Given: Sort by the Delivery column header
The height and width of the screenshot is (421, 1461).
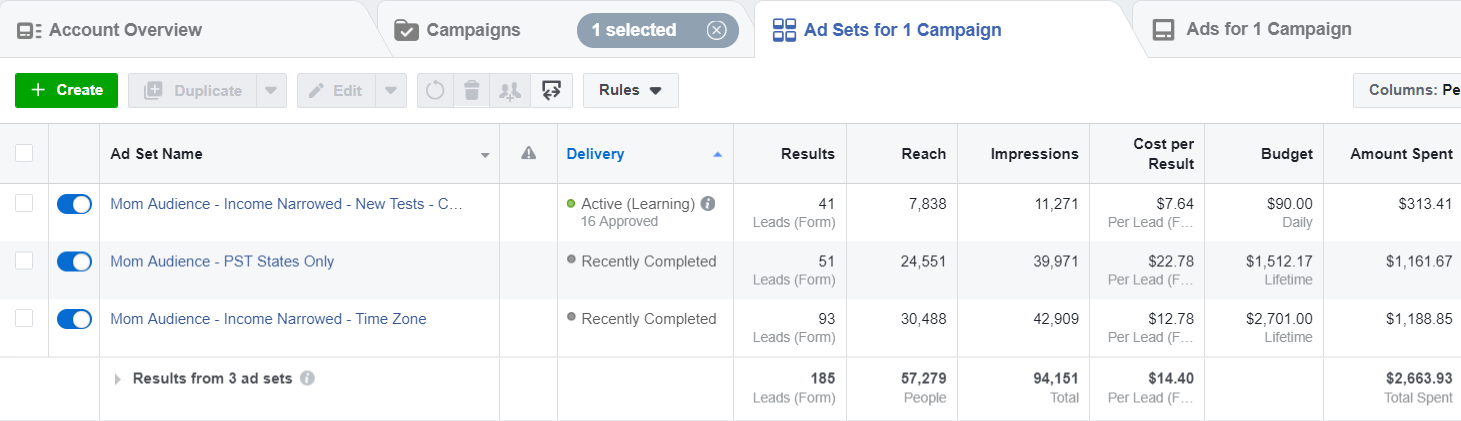Looking at the screenshot, I should point(595,154).
